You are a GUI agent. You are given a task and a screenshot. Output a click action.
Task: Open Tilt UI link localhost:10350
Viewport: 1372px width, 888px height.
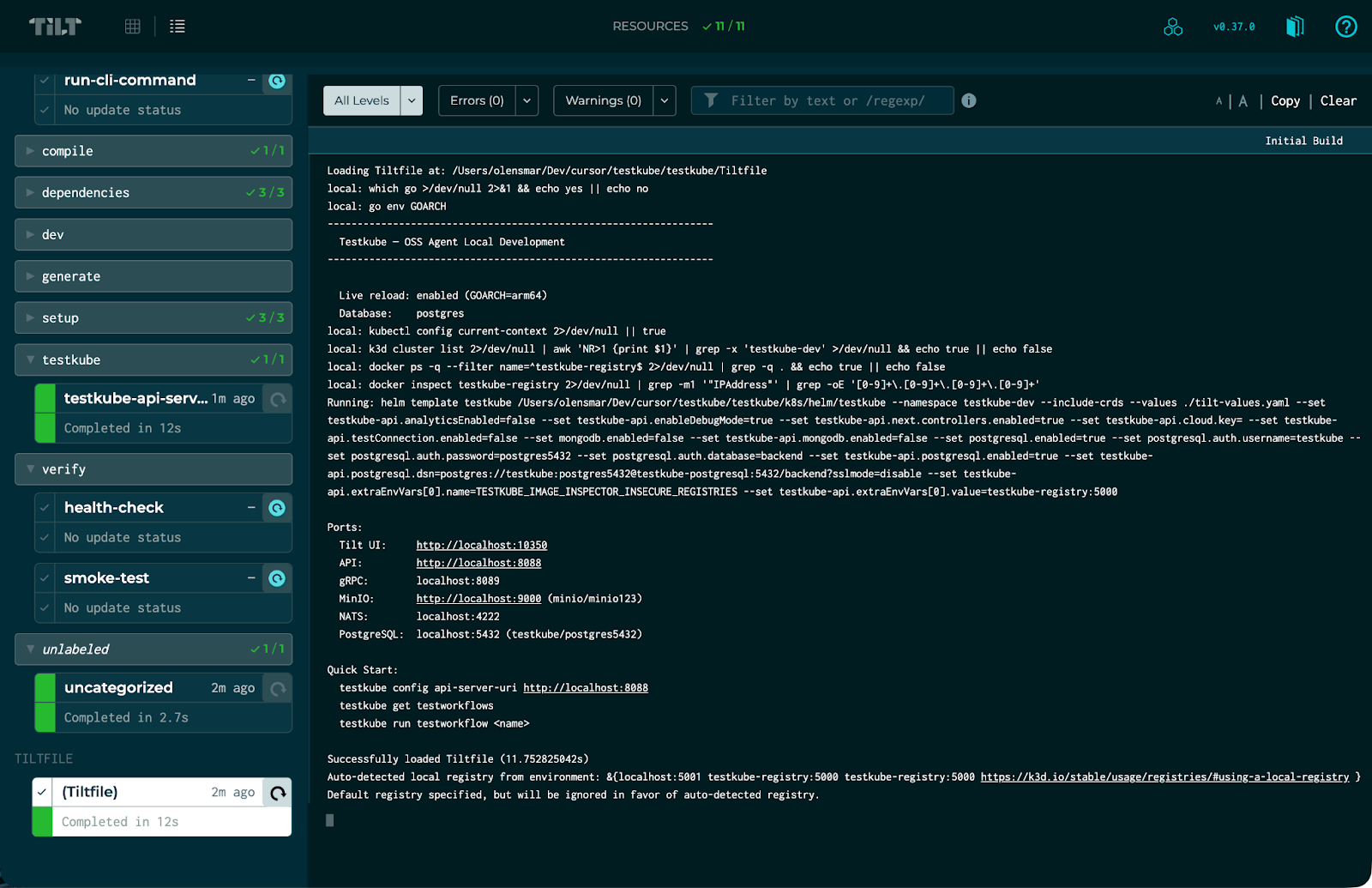pyautogui.click(x=482, y=545)
